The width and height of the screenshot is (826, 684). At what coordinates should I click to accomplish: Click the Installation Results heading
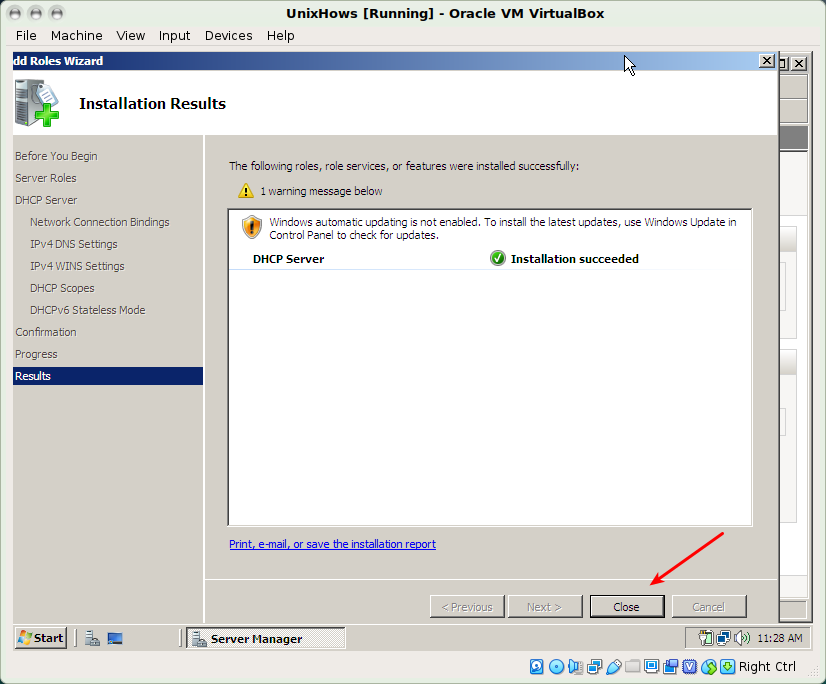pyautogui.click(x=153, y=103)
